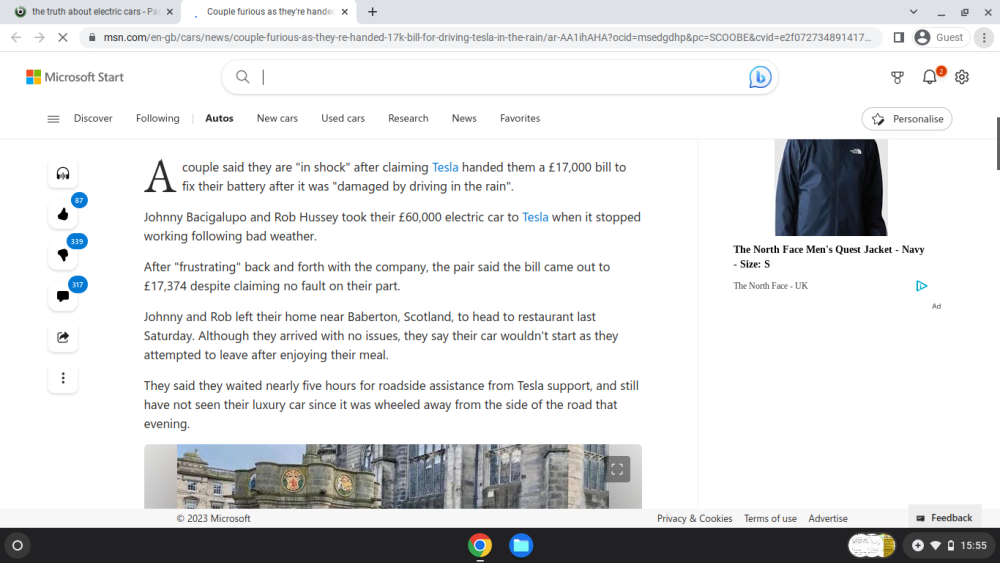Open News in the nav bar
1000x563 pixels.
464,119
